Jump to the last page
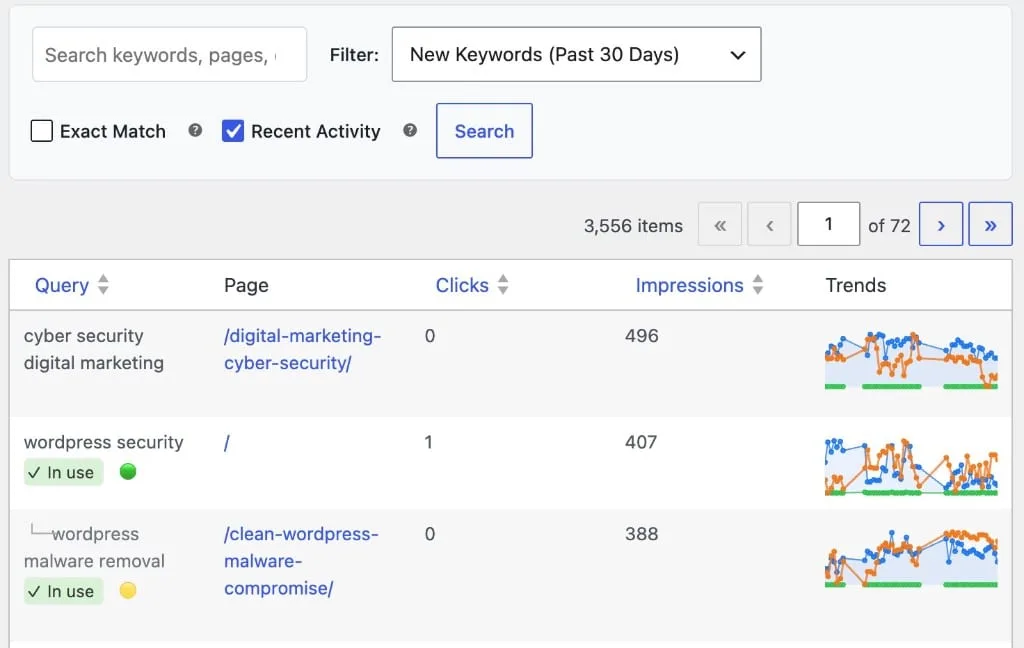This screenshot has height=648, width=1024. tap(990, 224)
